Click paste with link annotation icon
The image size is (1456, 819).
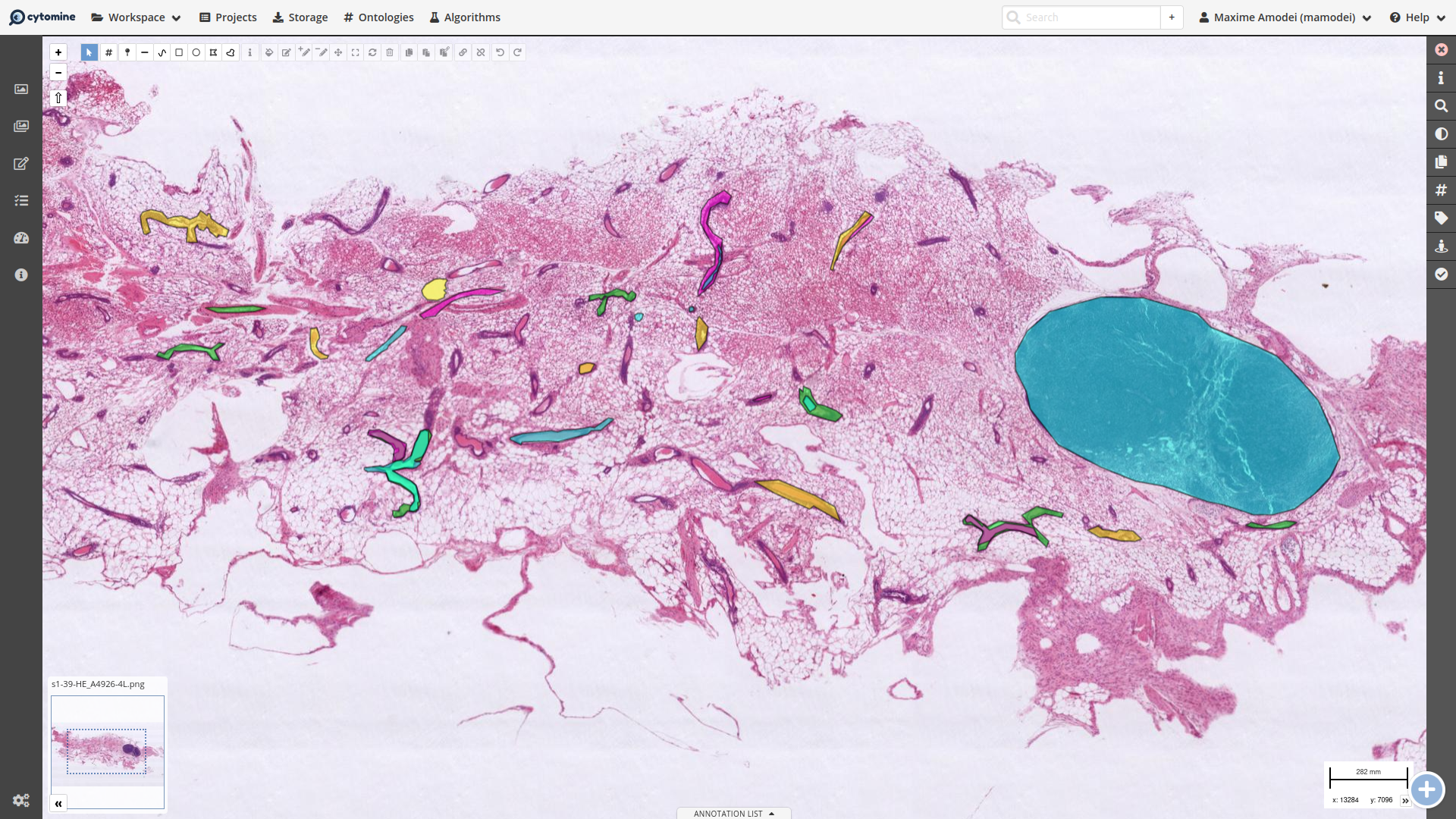[444, 52]
